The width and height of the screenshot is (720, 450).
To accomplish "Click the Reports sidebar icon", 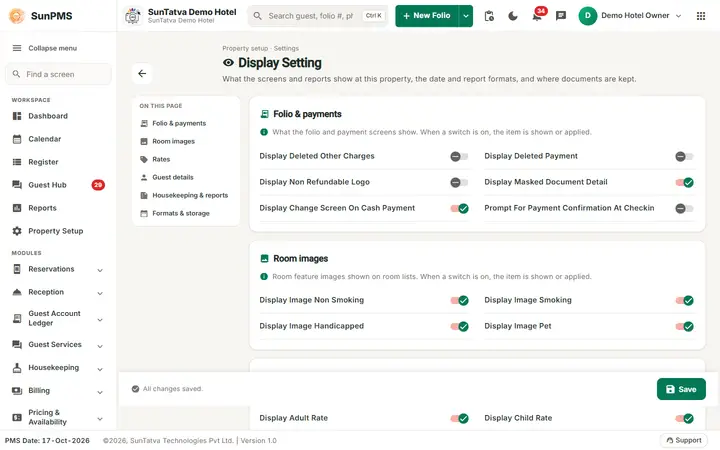I will coord(17,208).
